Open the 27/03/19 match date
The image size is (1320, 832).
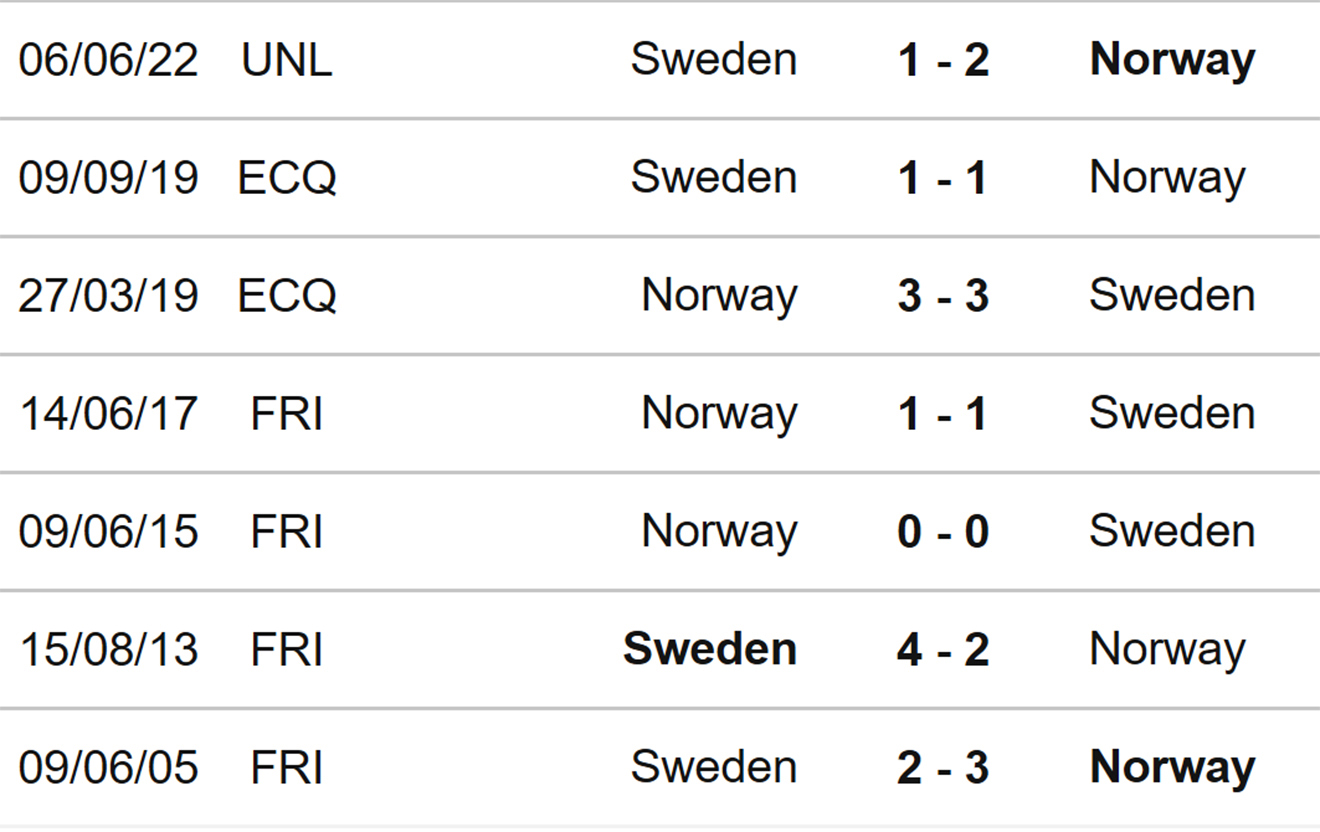coord(108,297)
